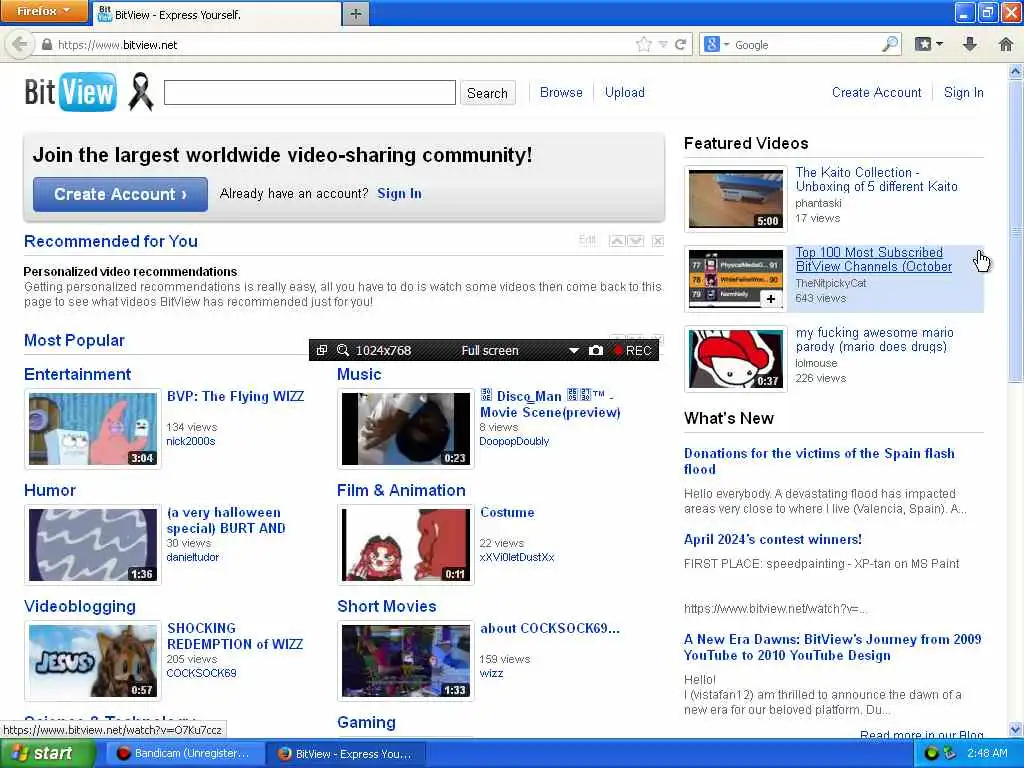Switch to Bandicam taskbar button
1024x768 pixels.
[184, 754]
